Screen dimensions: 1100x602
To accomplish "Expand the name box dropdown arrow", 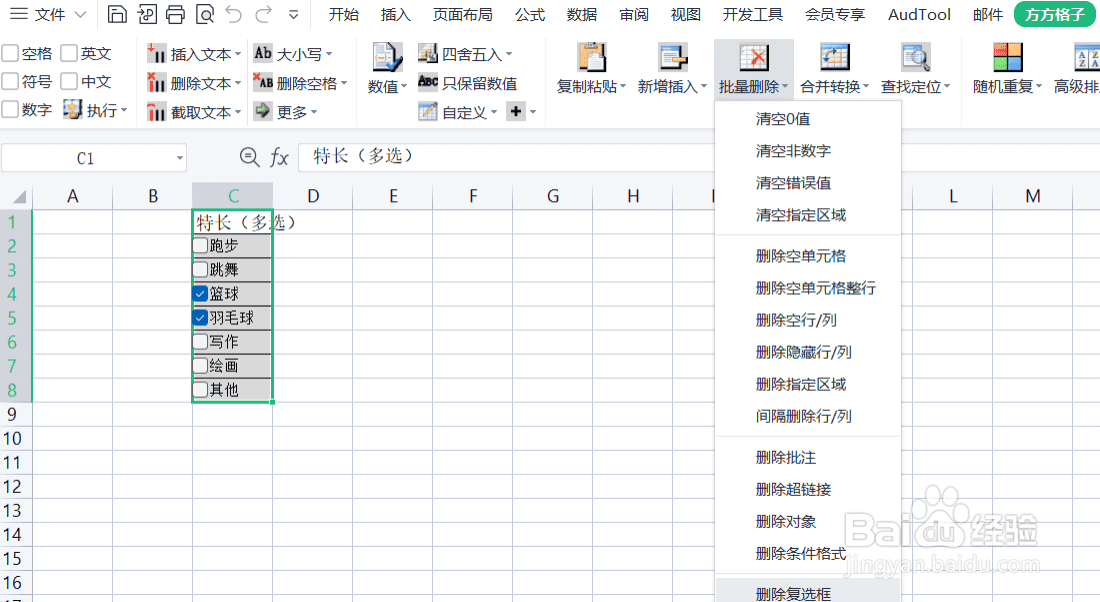I will click(180, 159).
